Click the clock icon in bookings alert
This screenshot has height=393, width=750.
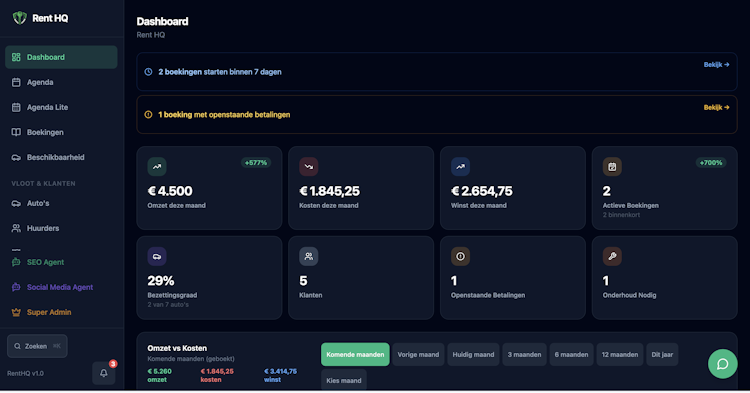(x=148, y=72)
